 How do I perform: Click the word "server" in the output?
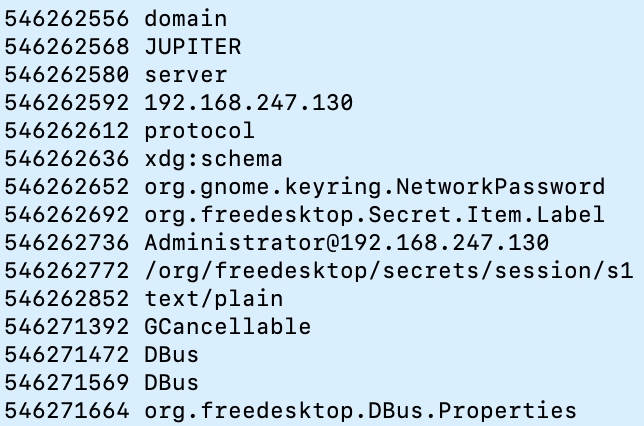185,74
